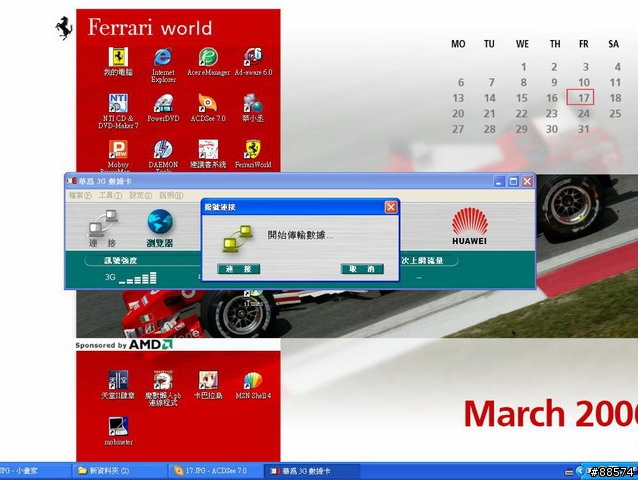Click the 取消 cancel button in the dialog

[x=362, y=269]
